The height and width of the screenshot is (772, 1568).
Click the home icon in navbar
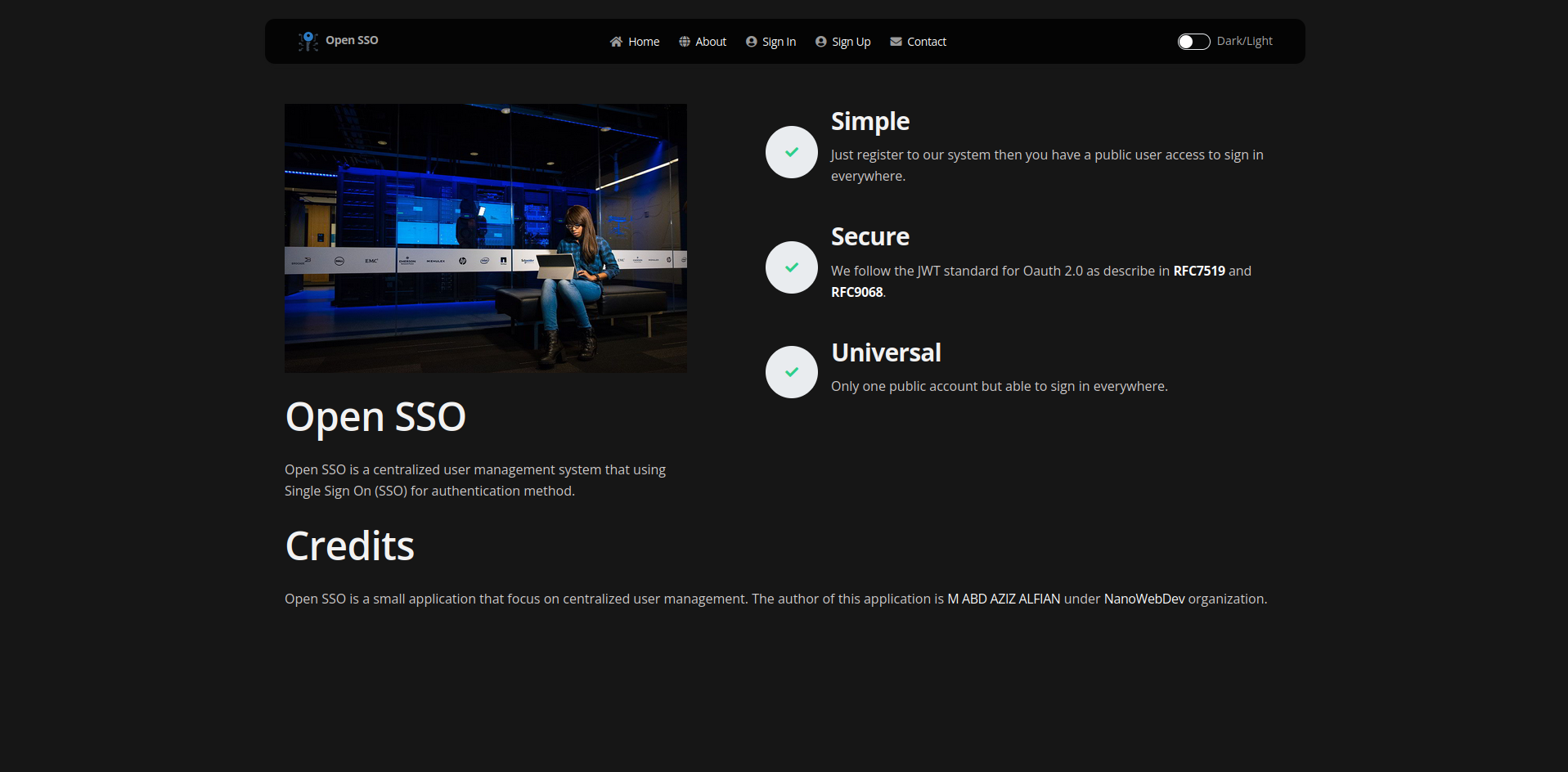click(x=617, y=41)
